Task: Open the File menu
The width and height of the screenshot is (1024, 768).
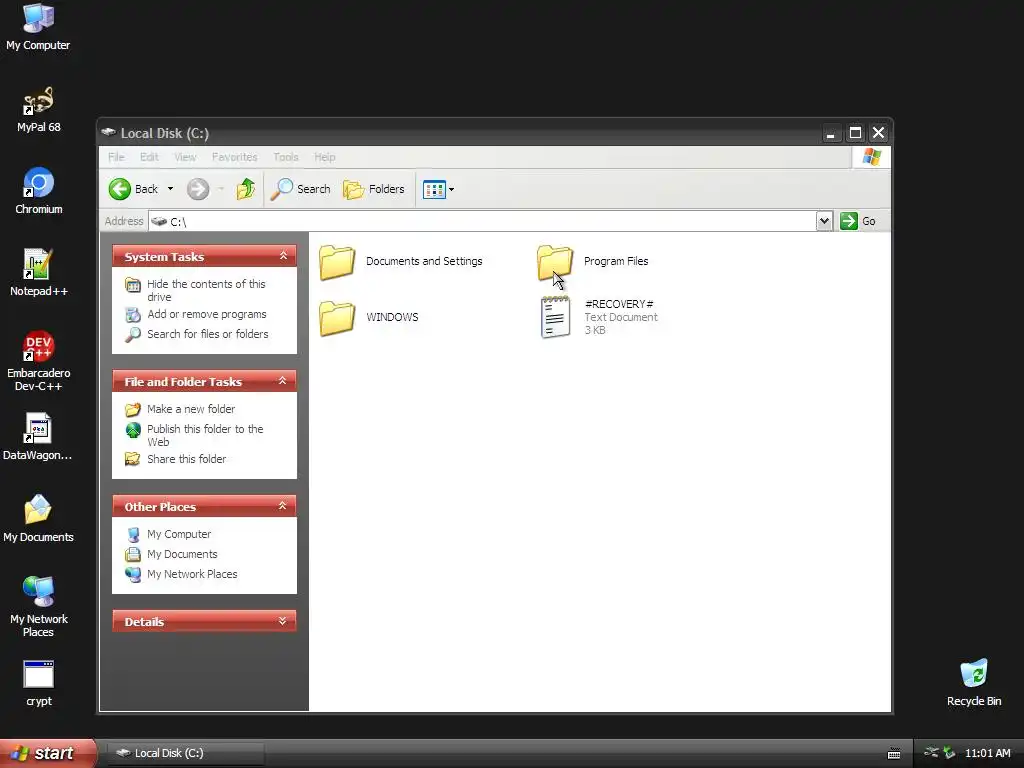Action: tap(116, 157)
